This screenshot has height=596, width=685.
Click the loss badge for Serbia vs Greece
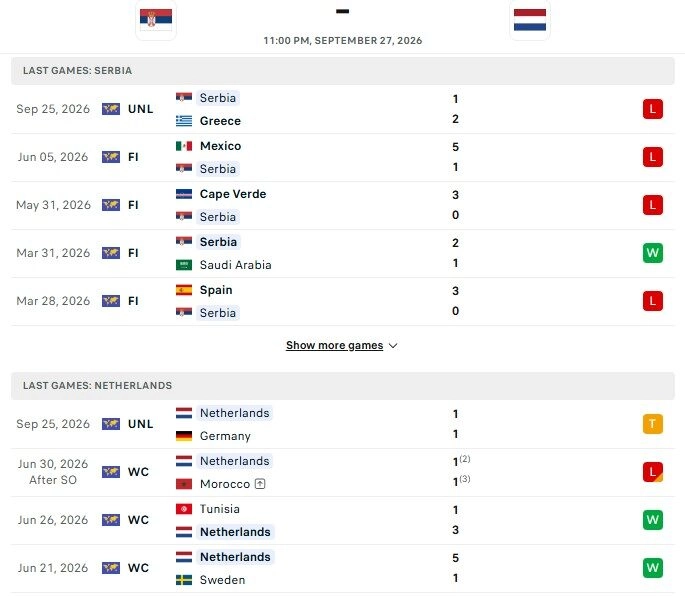(653, 109)
